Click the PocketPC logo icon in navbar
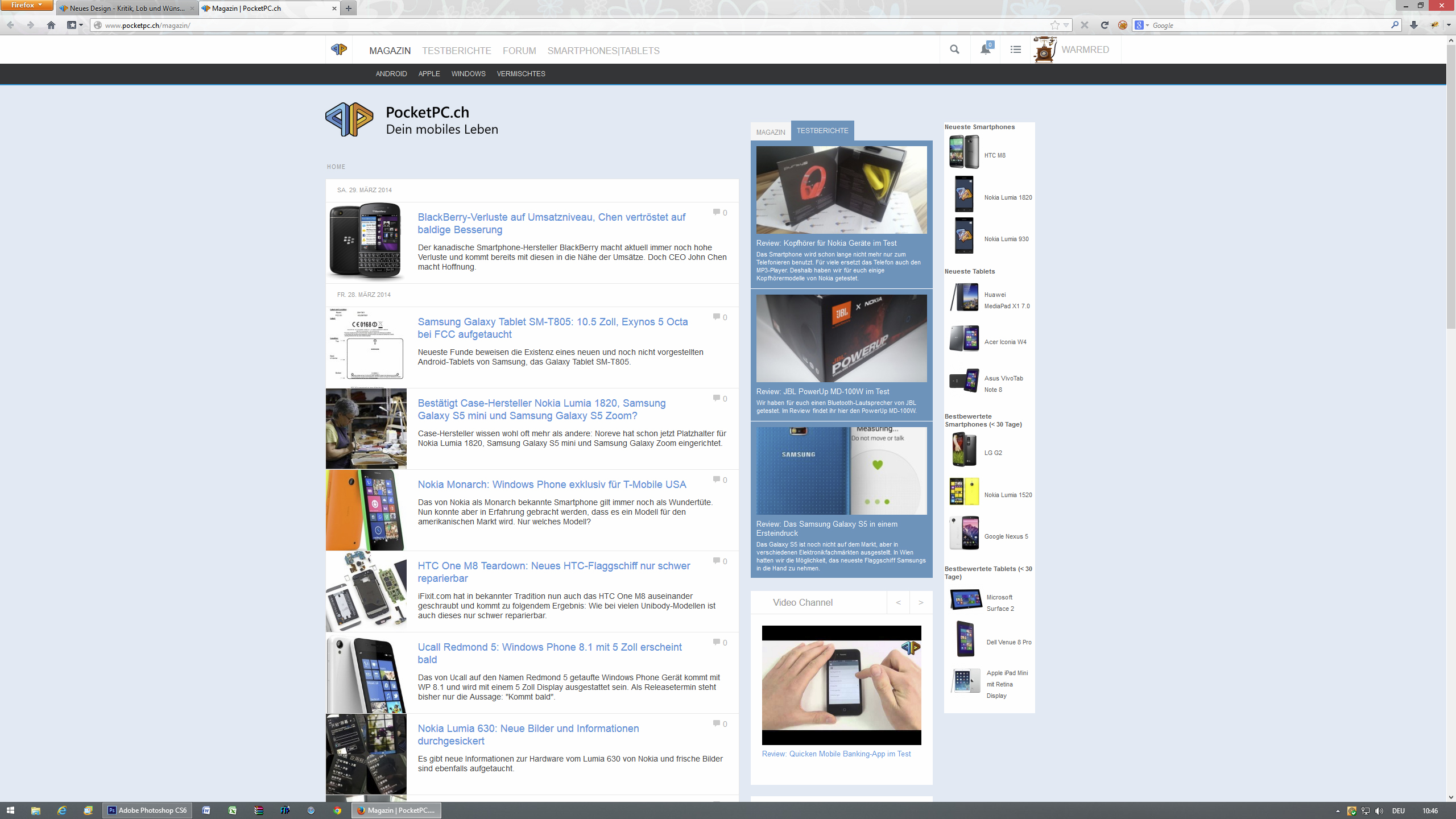Screen dimensions: 1456x819 coord(339,49)
